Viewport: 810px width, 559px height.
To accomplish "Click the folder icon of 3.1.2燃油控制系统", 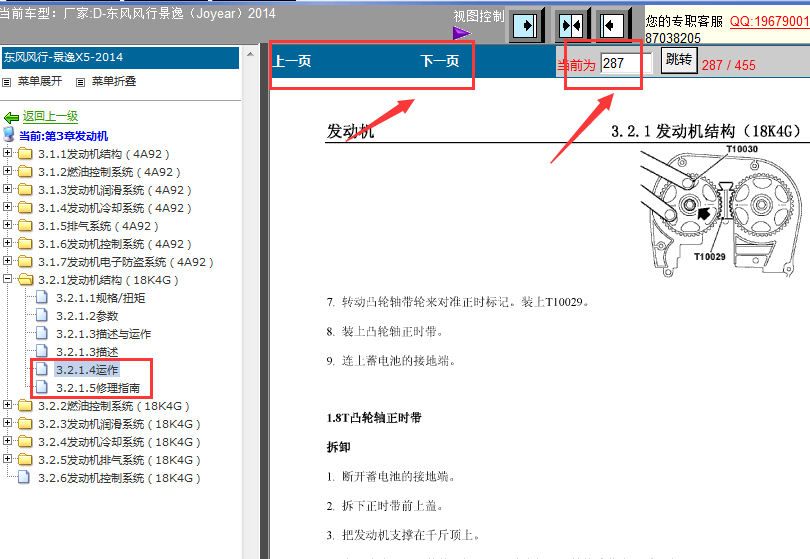I will tap(25, 172).
